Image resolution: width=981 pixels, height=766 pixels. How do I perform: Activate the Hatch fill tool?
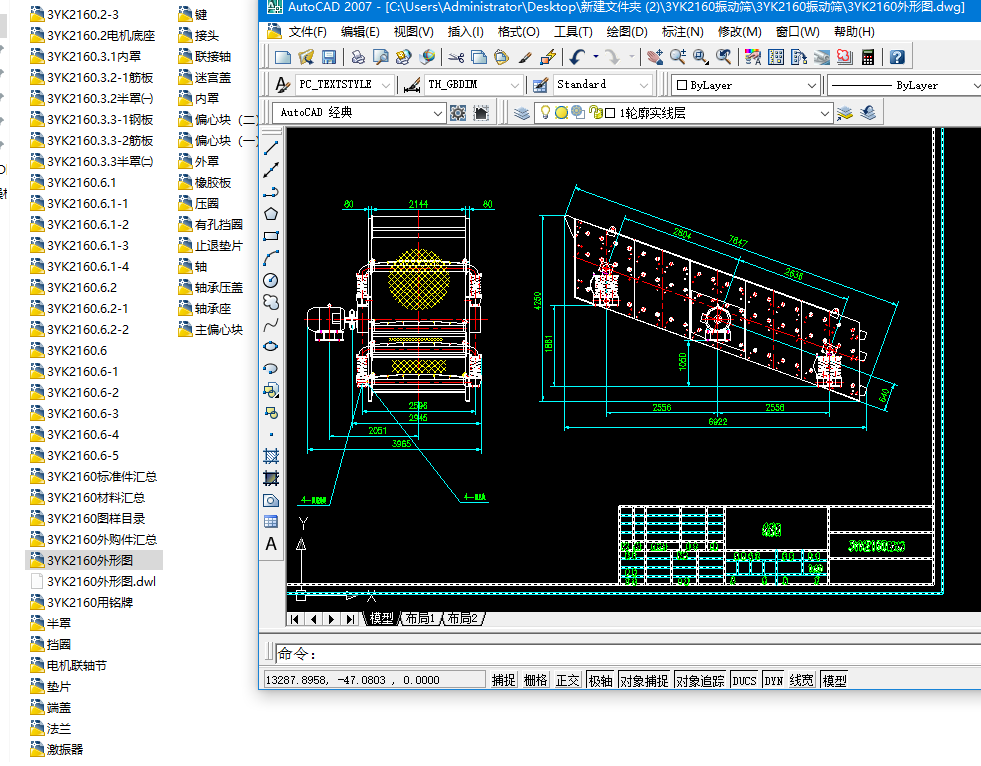click(271, 456)
